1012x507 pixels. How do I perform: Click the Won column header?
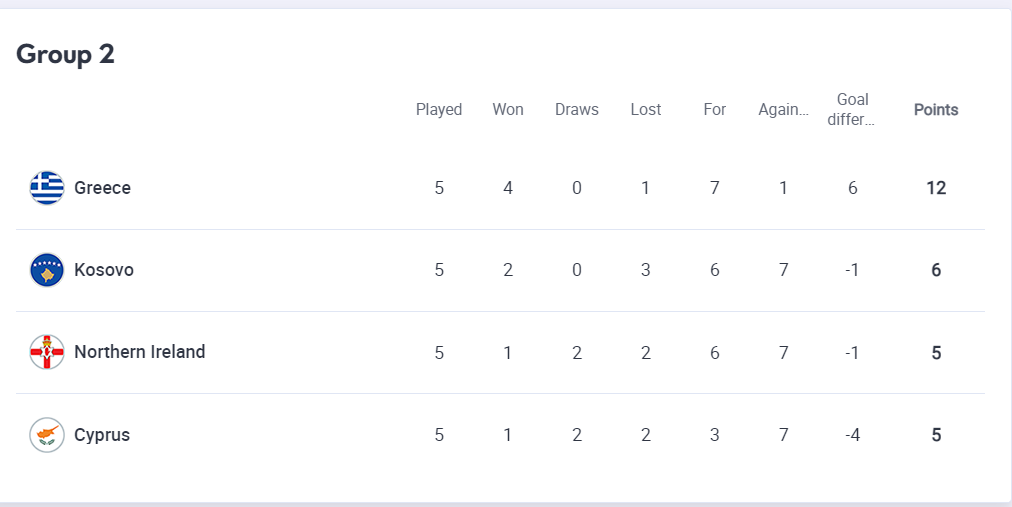pos(508,110)
